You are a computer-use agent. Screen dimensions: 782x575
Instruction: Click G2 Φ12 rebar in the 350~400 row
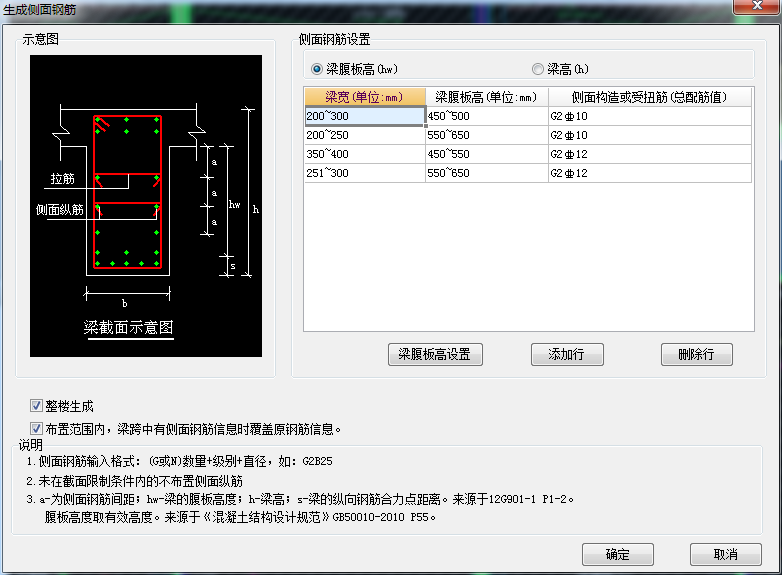click(x=650, y=154)
